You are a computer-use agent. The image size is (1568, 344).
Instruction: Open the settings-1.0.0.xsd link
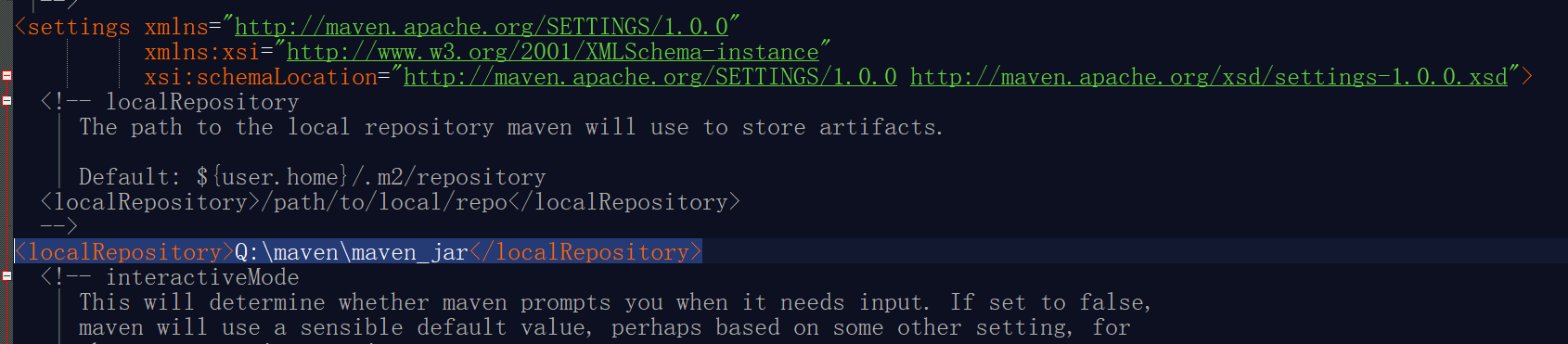(1209, 77)
